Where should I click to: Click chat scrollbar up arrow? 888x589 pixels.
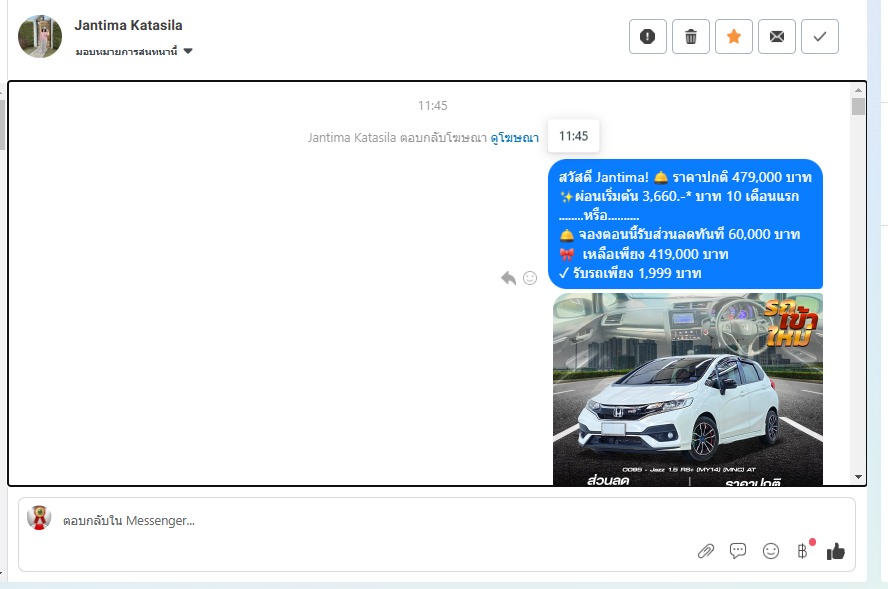pos(859,89)
